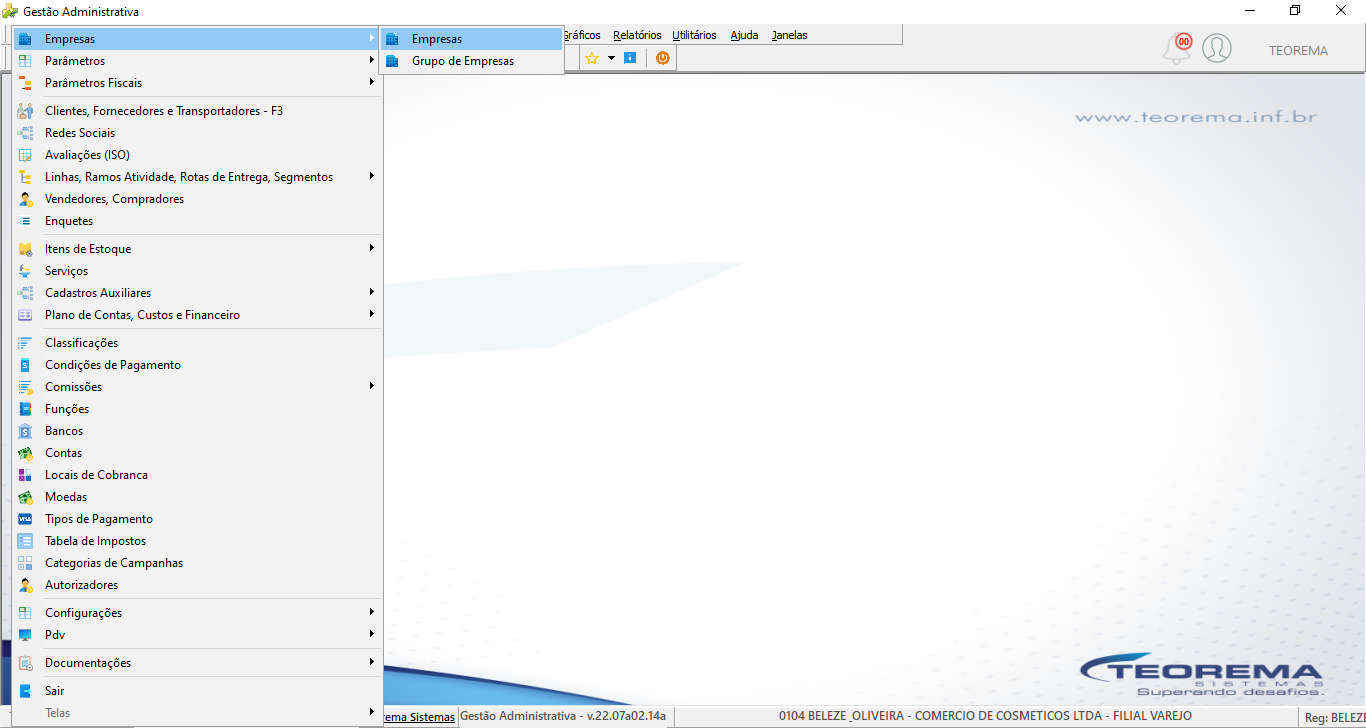1366x728 pixels.
Task: Click the Vendedores, Compradores person icon
Action: click(25, 199)
